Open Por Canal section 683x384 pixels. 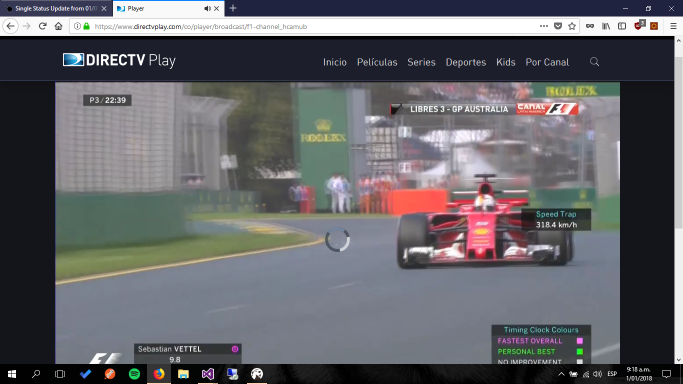(x=547, y=62)
